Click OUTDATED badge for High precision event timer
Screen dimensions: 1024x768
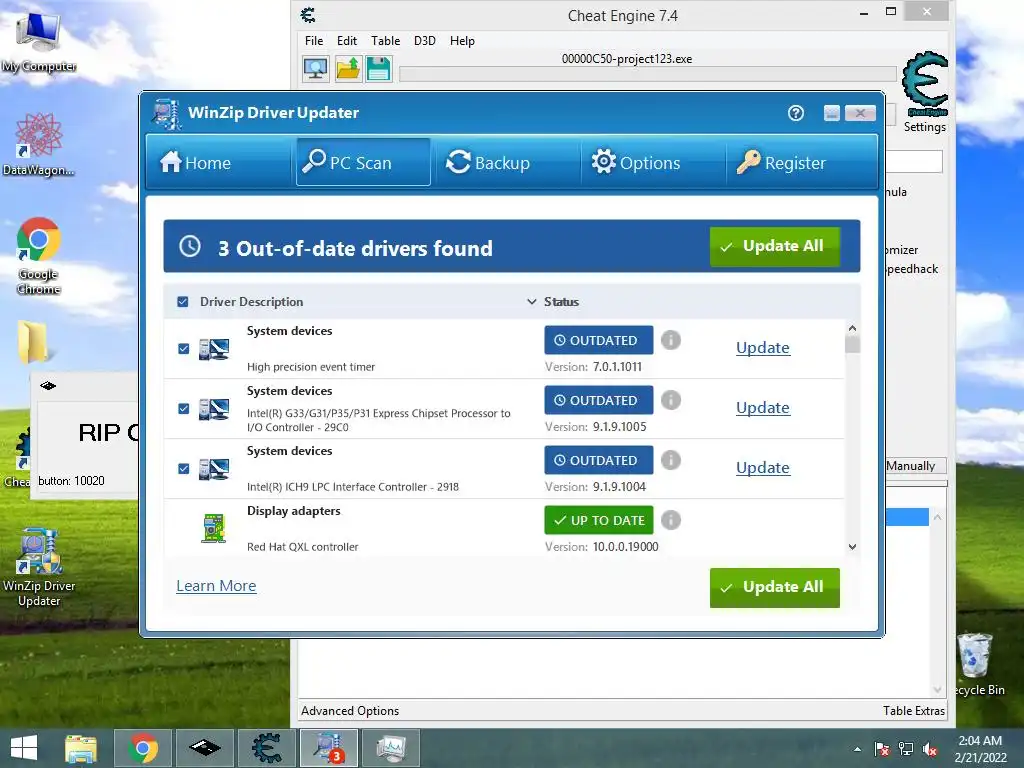(598, 340)
